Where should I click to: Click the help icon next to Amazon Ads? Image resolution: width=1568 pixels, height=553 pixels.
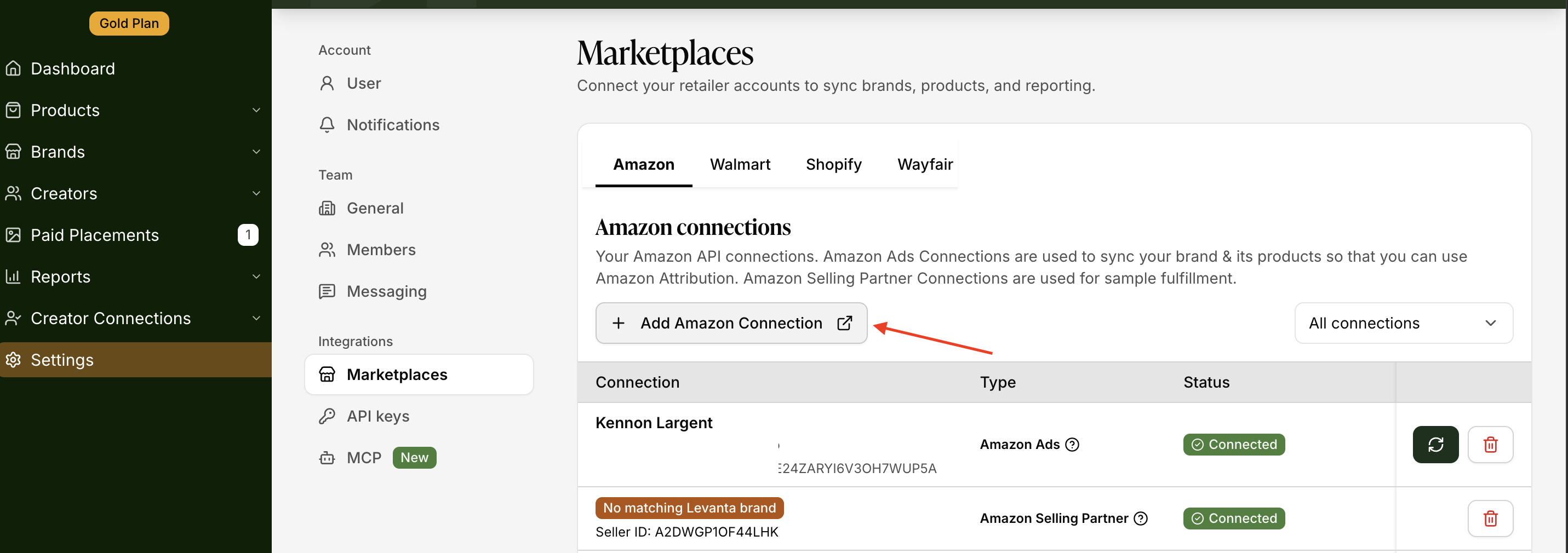pos(1072,444)
